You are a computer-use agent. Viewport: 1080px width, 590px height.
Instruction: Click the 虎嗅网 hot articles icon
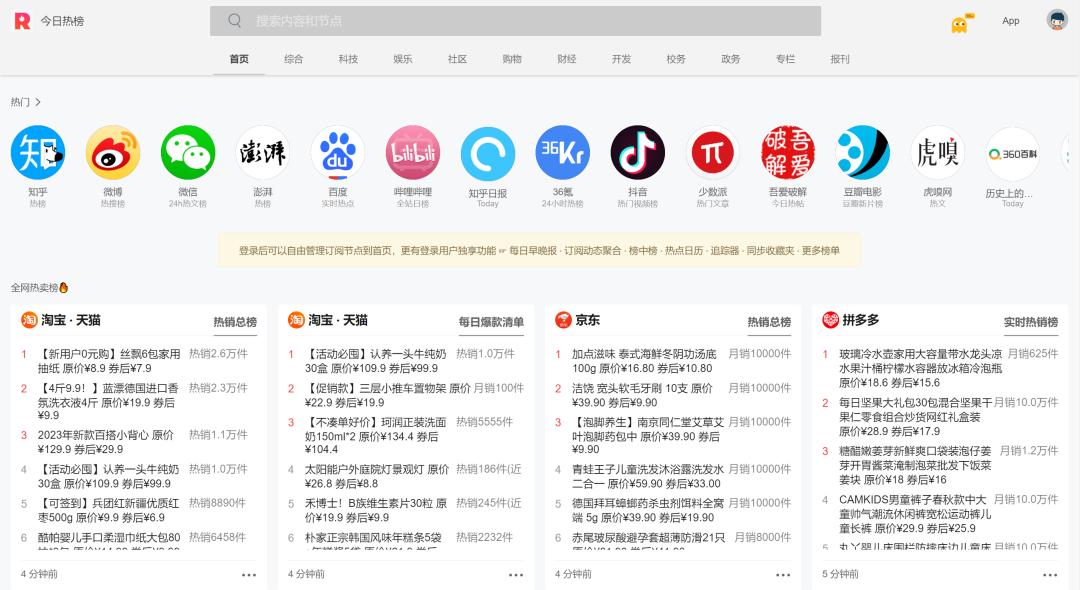[x=937, y=150]
